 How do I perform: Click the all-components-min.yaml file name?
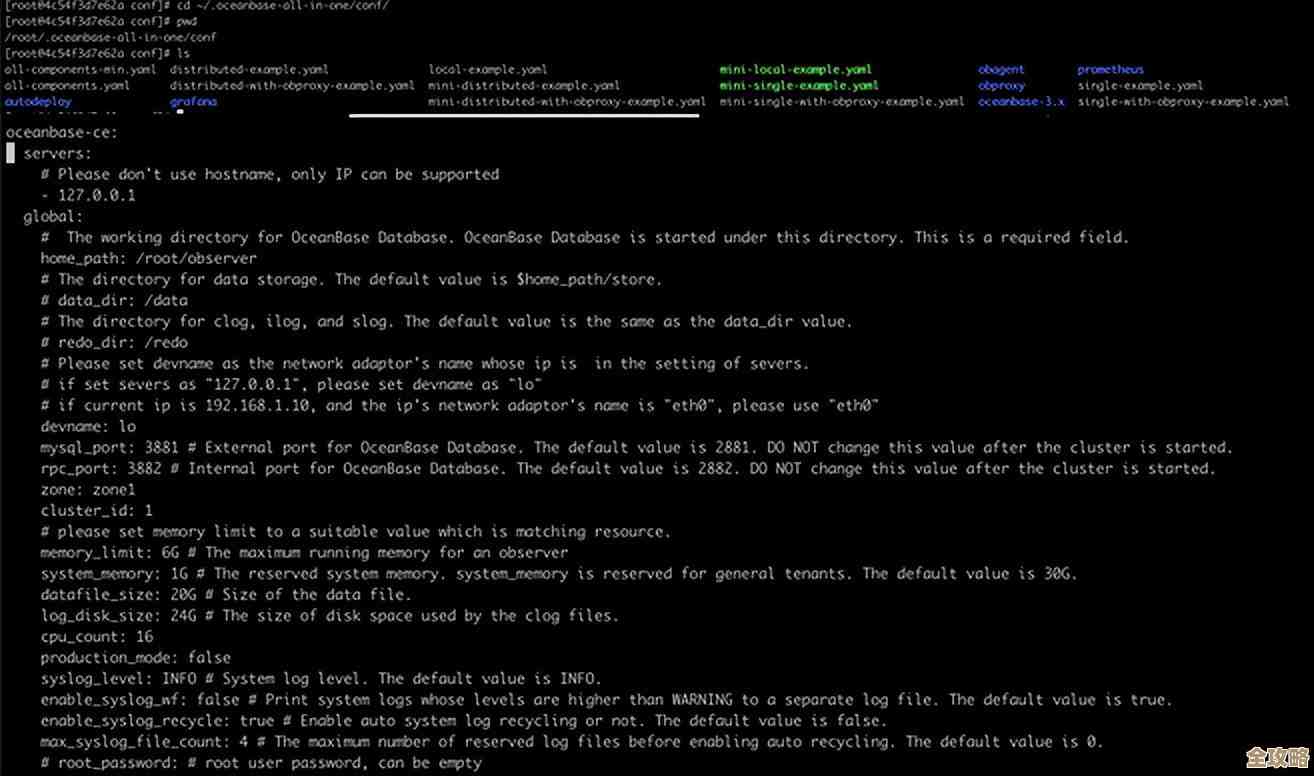pos(80,70)
